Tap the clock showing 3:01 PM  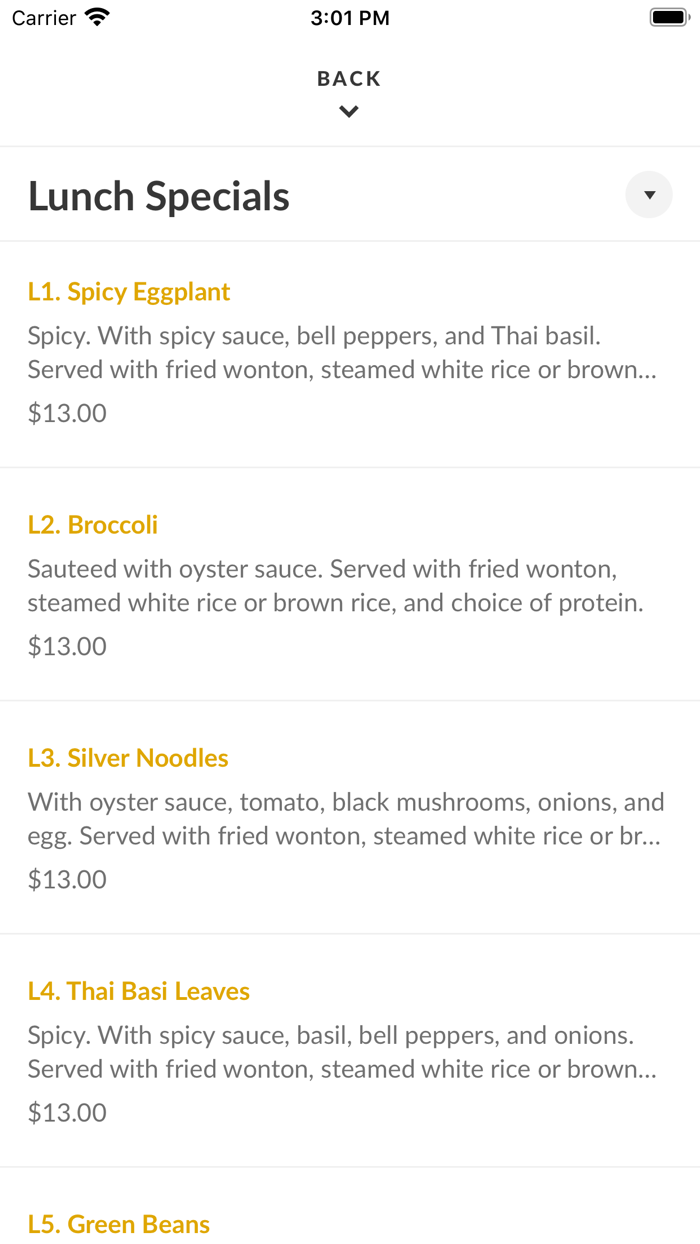(349, 16)
